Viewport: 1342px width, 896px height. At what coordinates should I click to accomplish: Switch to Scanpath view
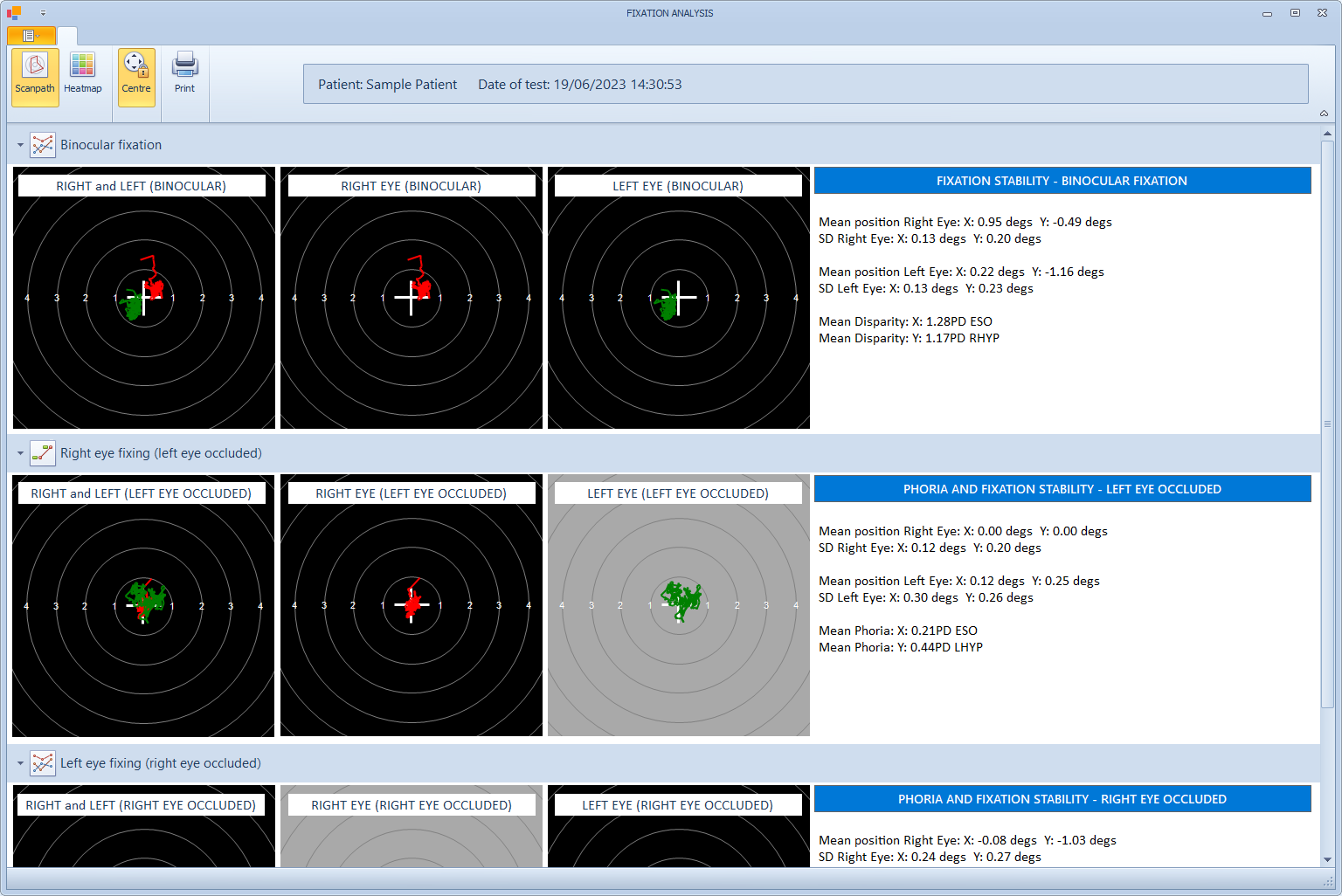click(x=35, y=76)
